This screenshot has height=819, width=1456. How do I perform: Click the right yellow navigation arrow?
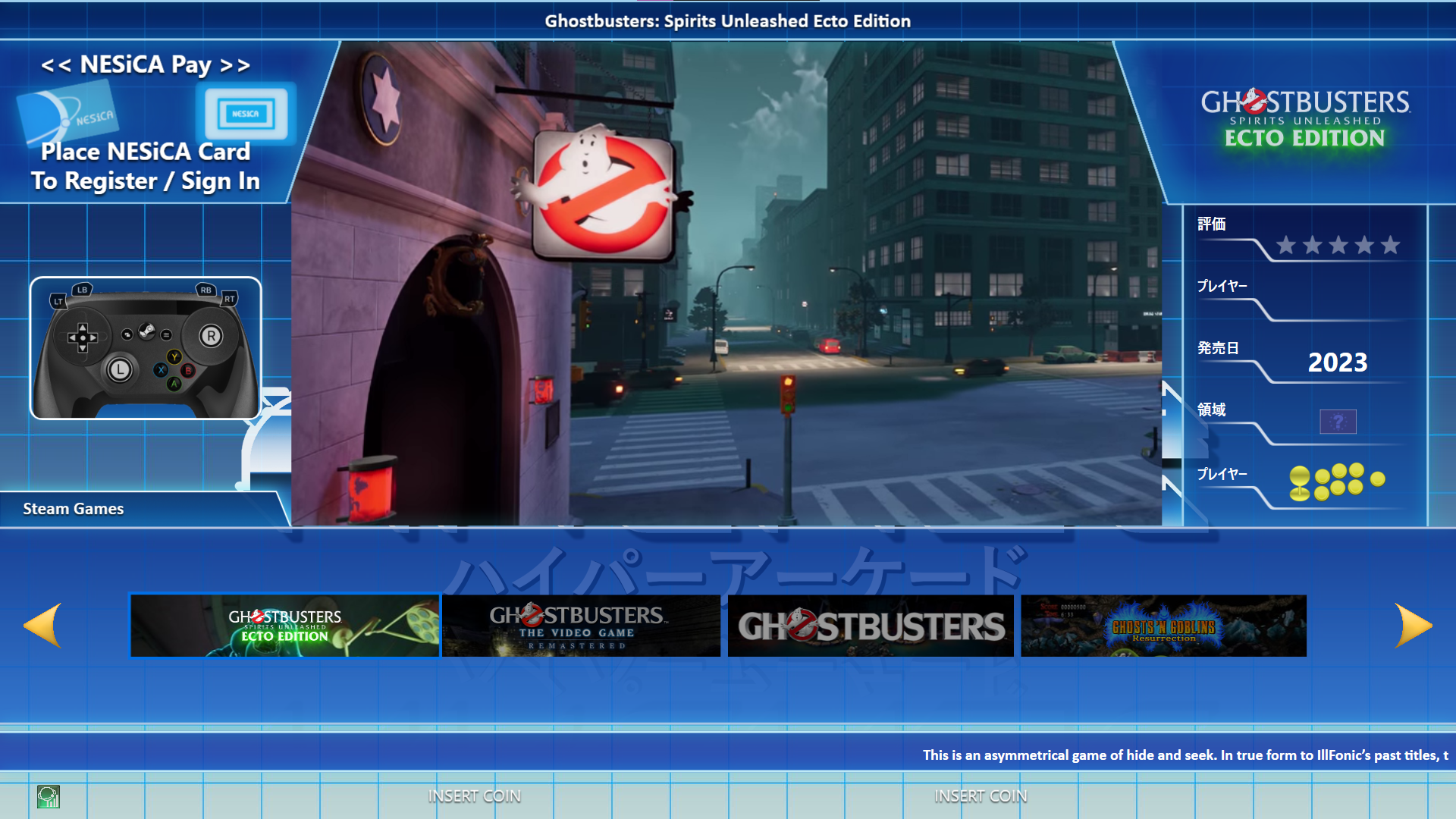point(1414,626)
